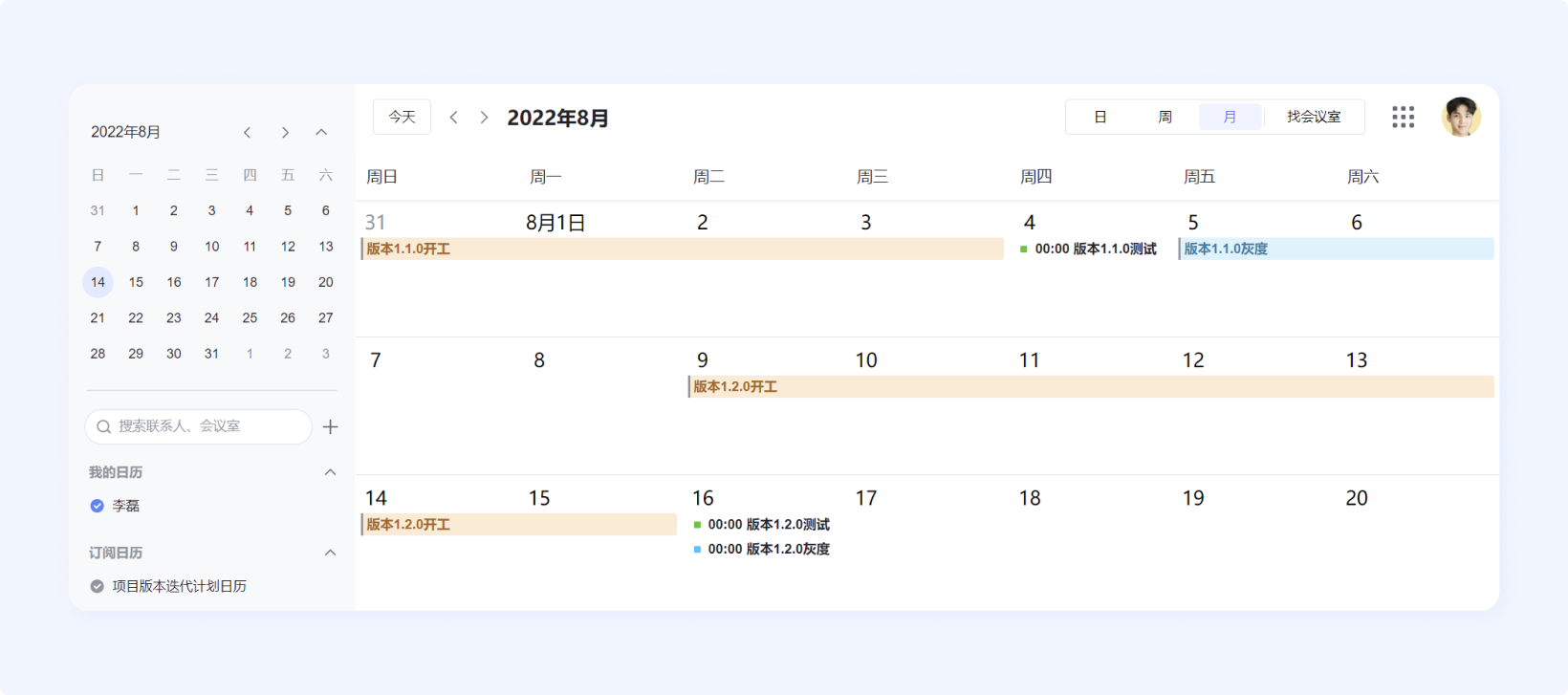Screen dimensions: 1568x695
Task: Select the 月 month view tab
Action: tap(1230, 117)
